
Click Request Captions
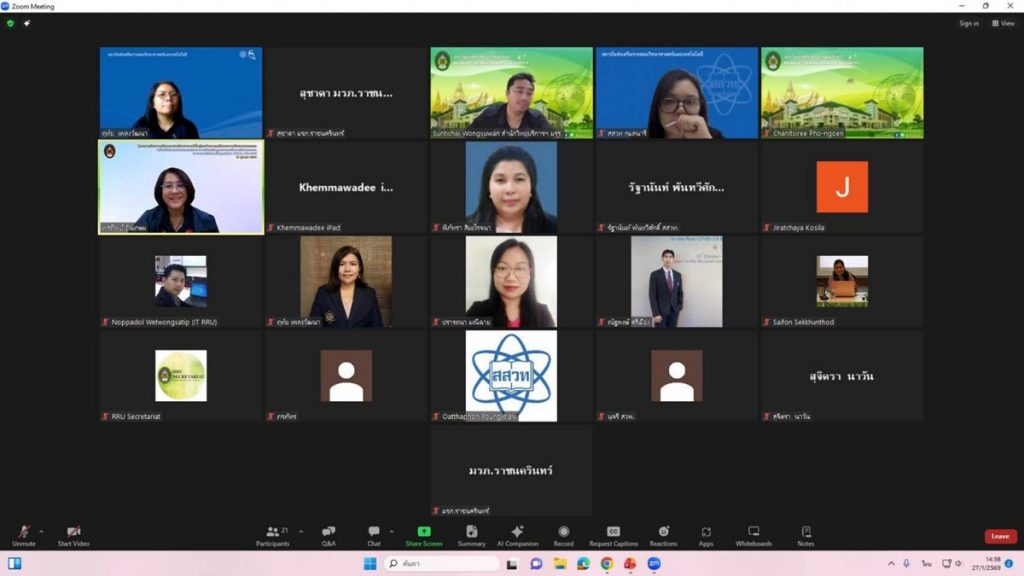click(x=613, y=535)
